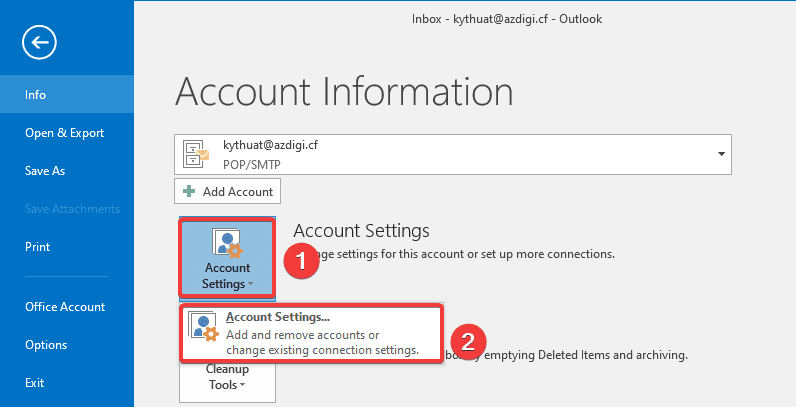
Task: Choose Save As from the left menu
Action: point(45,171)
